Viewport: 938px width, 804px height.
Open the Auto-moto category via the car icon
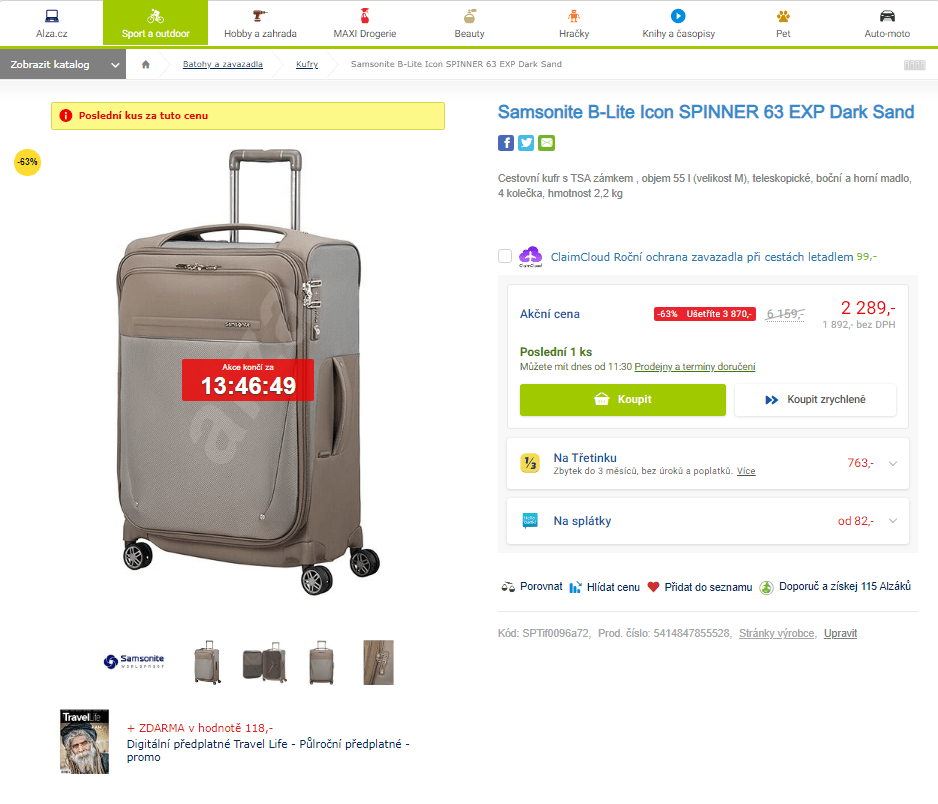pos(886,17)
